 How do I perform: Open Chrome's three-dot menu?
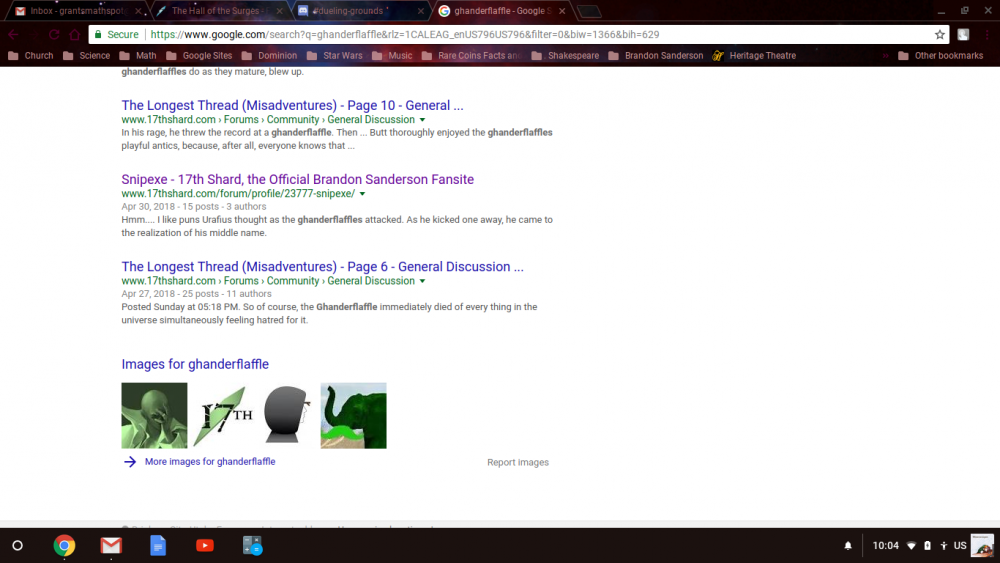coord(987,34)
